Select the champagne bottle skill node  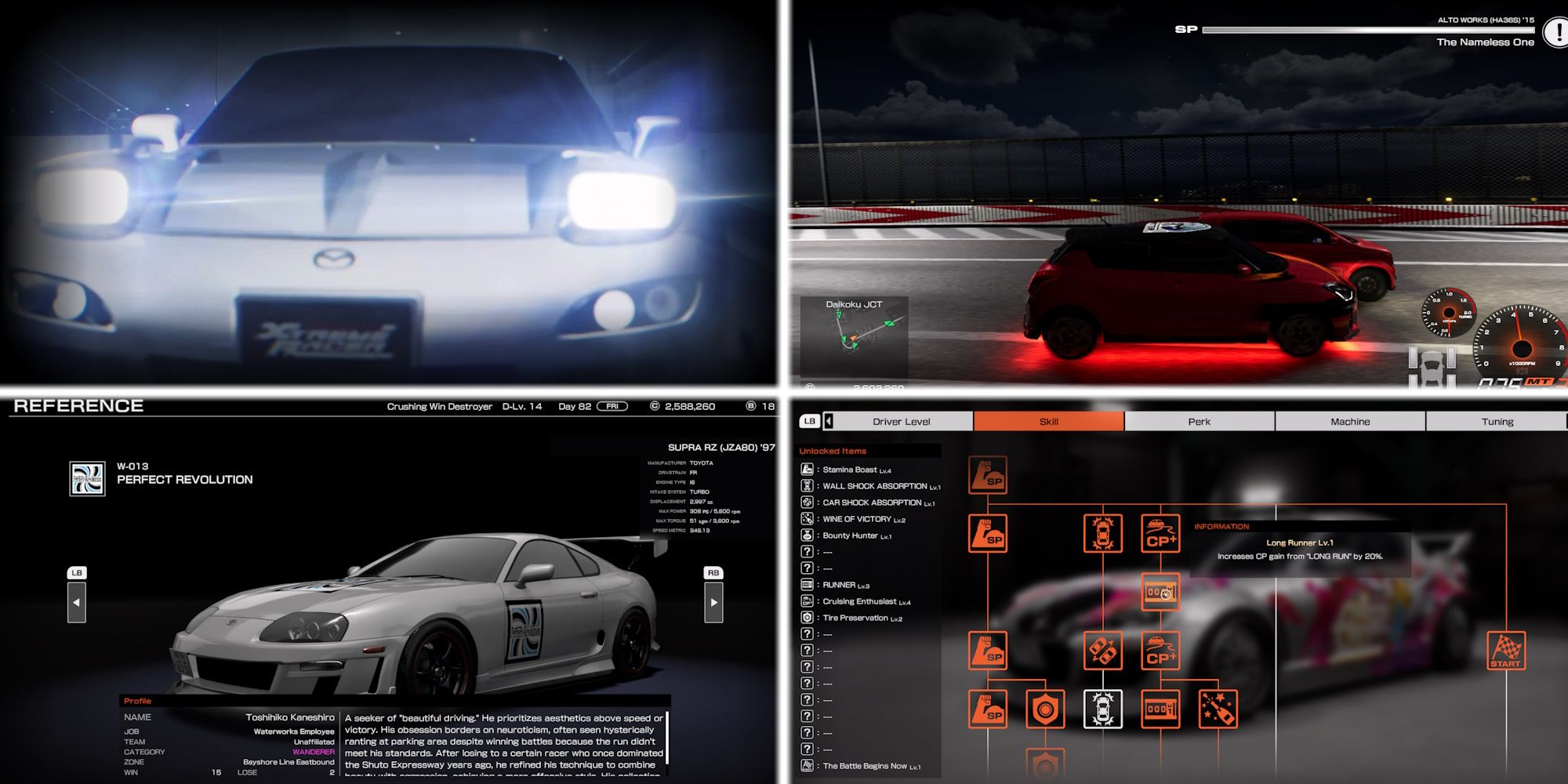[1218, 709]
